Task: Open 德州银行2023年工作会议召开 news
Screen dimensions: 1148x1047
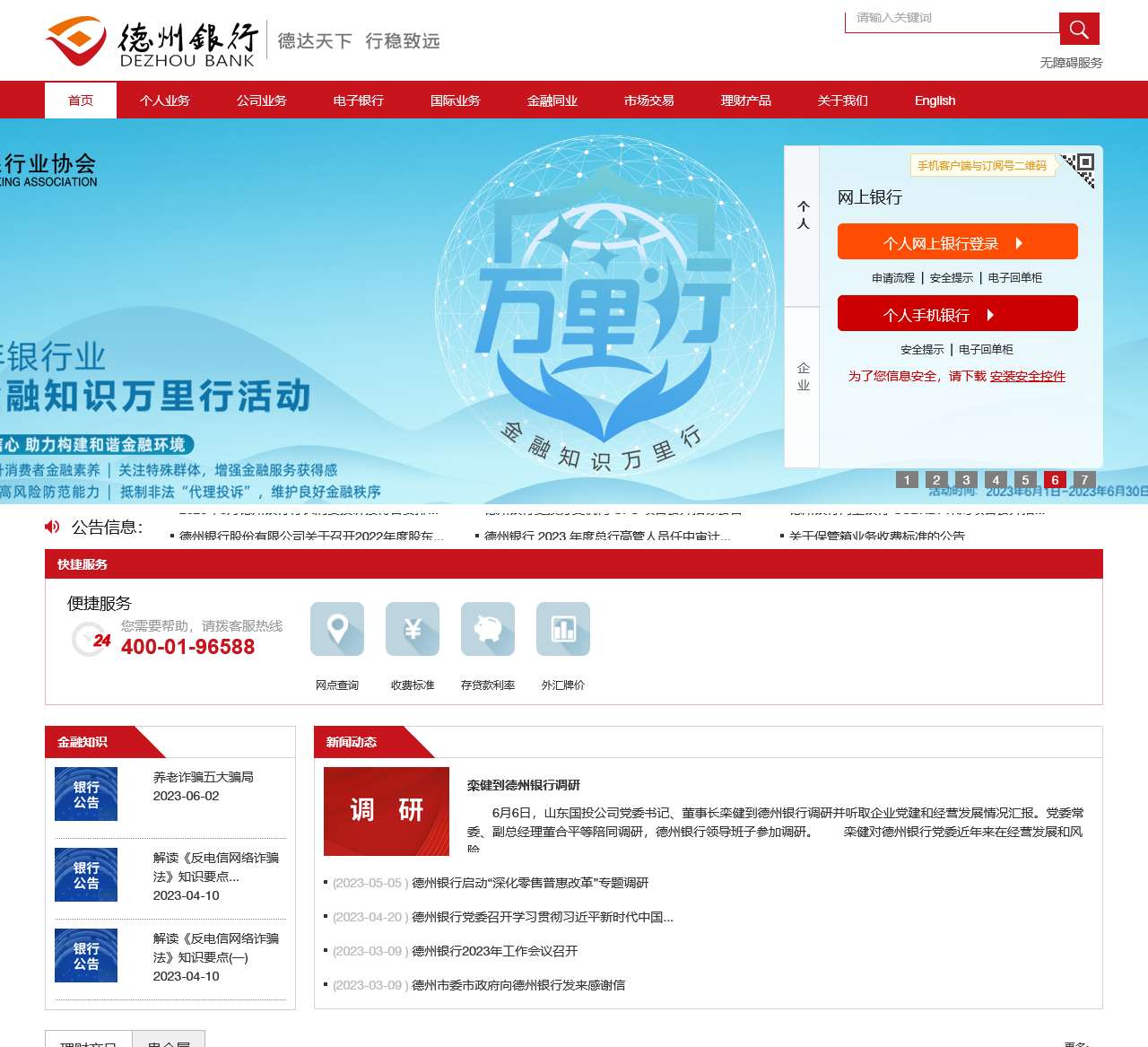Action: point(495,951)
